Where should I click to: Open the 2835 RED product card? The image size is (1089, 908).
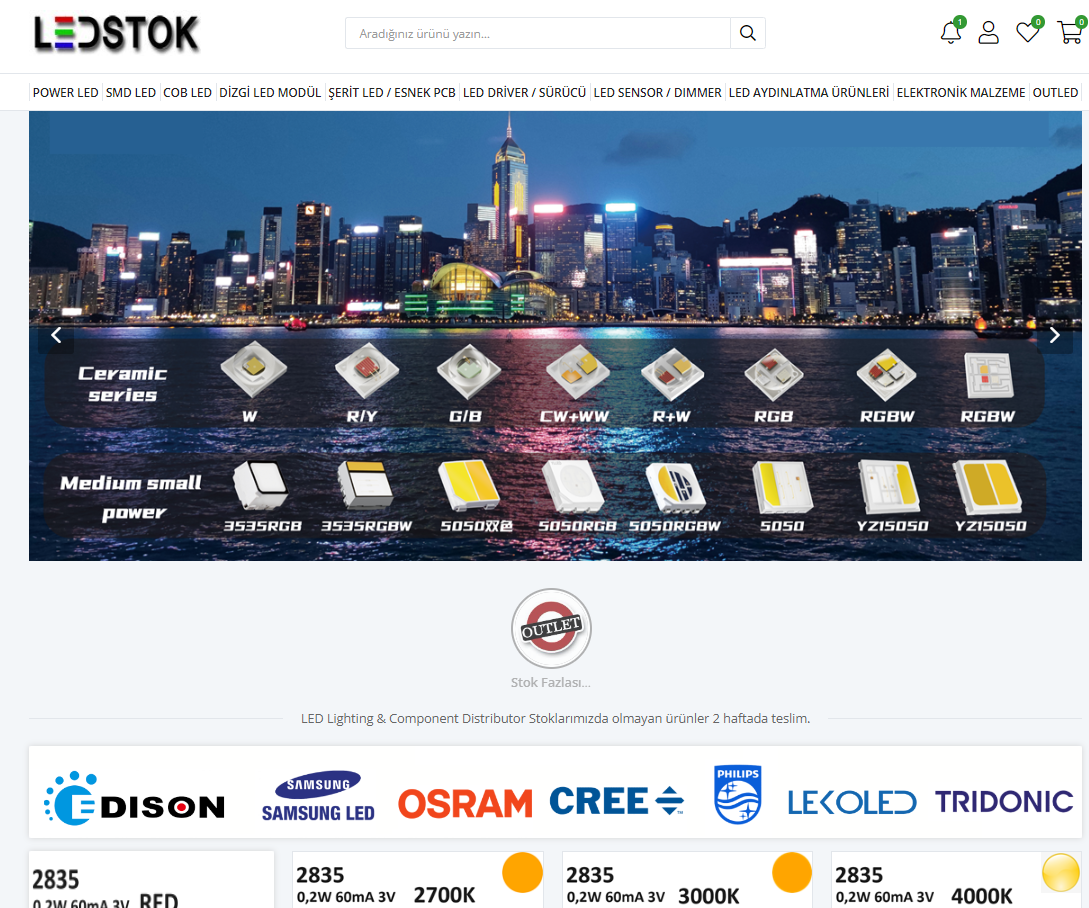(x=151, y=880)
